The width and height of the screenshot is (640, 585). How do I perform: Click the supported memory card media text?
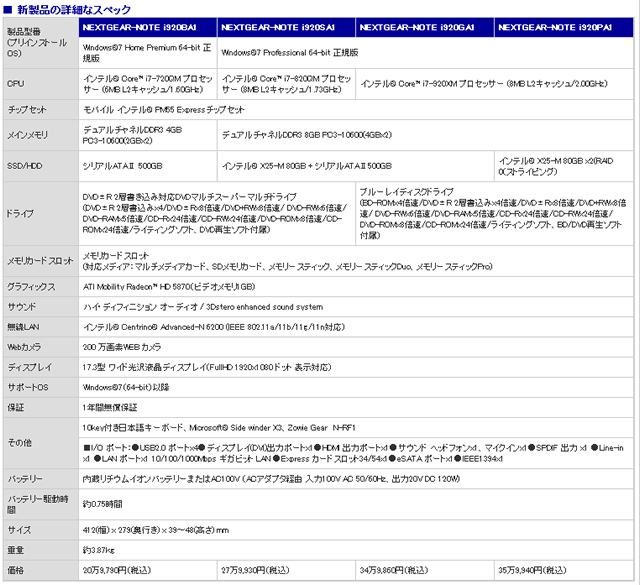click(x=287, y=267)
